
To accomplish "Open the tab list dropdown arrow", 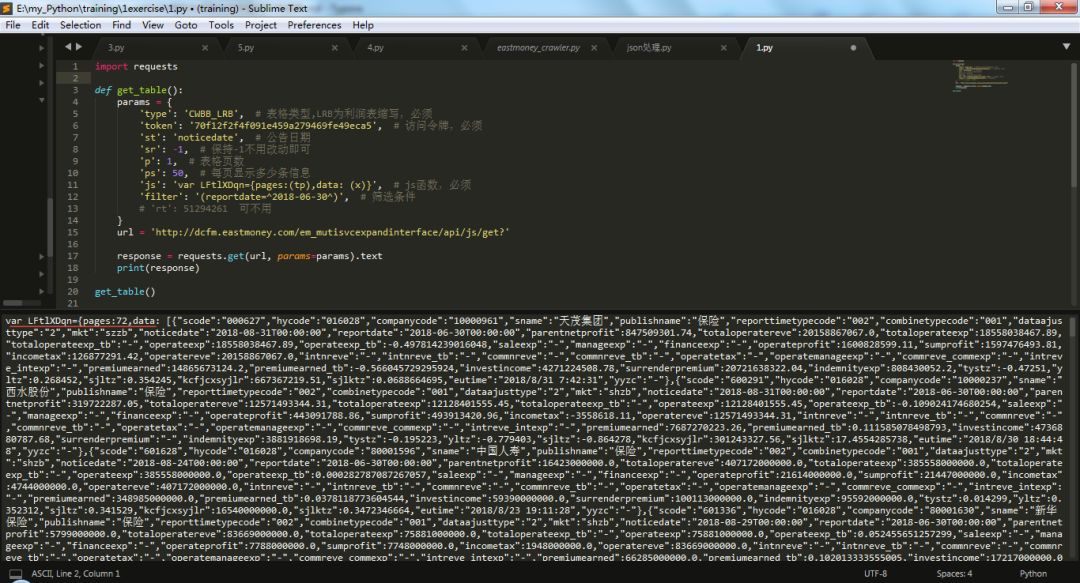I will click(x=1066, y=47).
